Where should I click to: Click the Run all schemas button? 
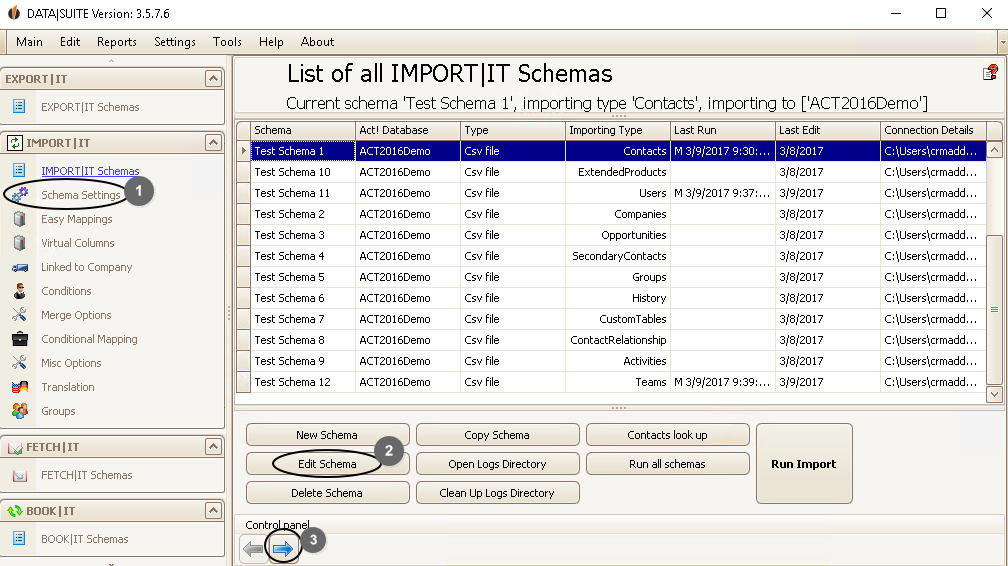[668, 464]
